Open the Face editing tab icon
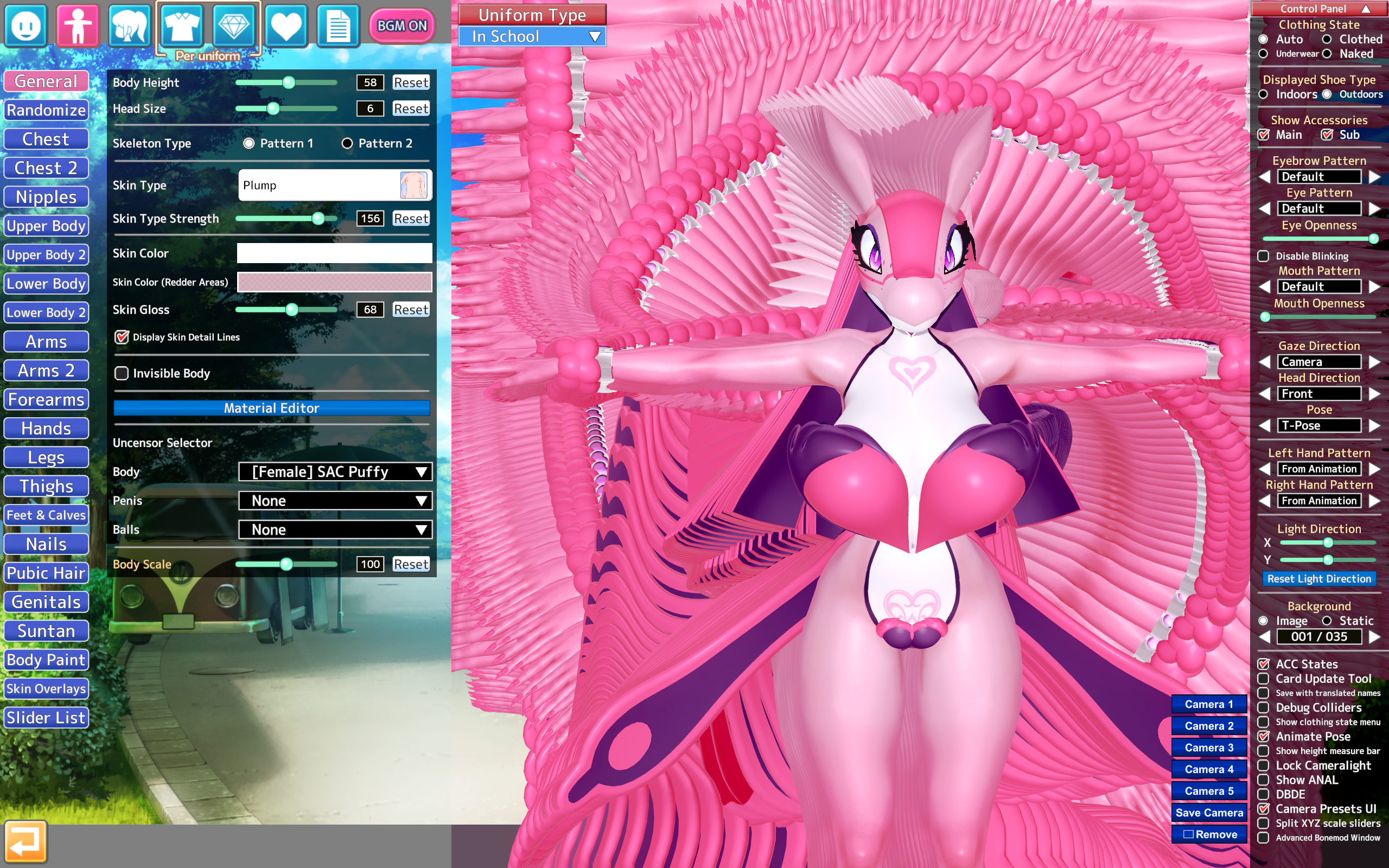Image resolution: width=1389 pixels, height=868 pixels. (26, 26)
